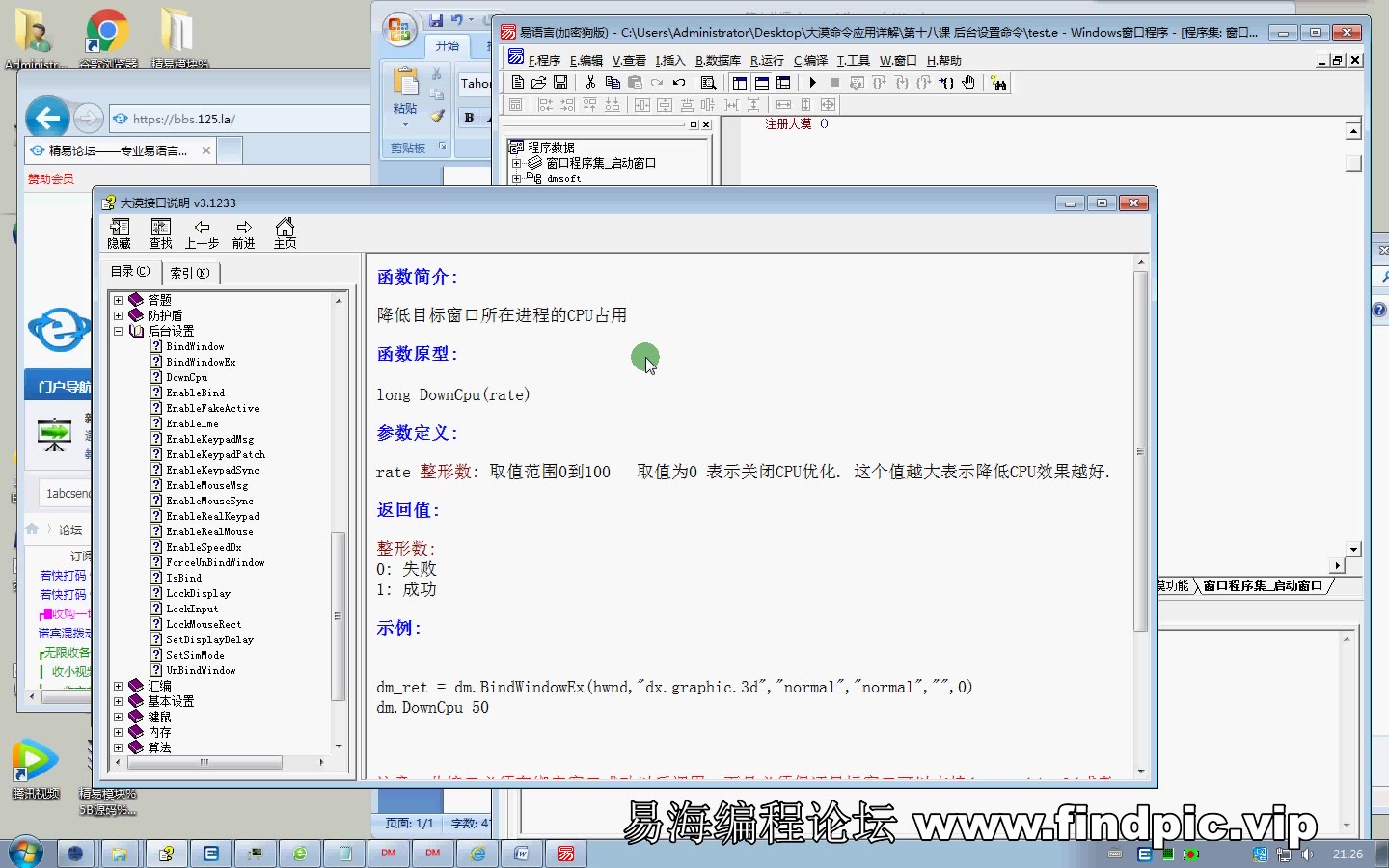Go back with the 上一步 arrow icon
Viewport: 1389px width, 868px height.
(202, 233)
